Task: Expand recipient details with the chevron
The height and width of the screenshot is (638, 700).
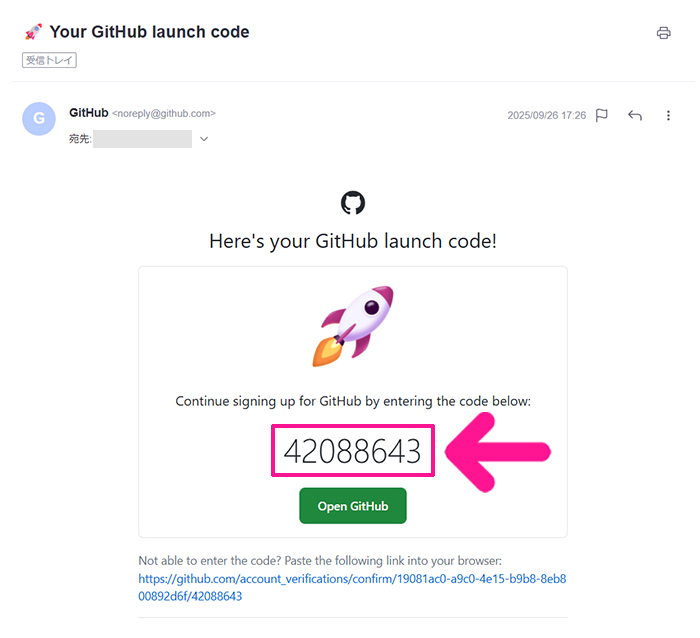Action: [x=204, y=139]
